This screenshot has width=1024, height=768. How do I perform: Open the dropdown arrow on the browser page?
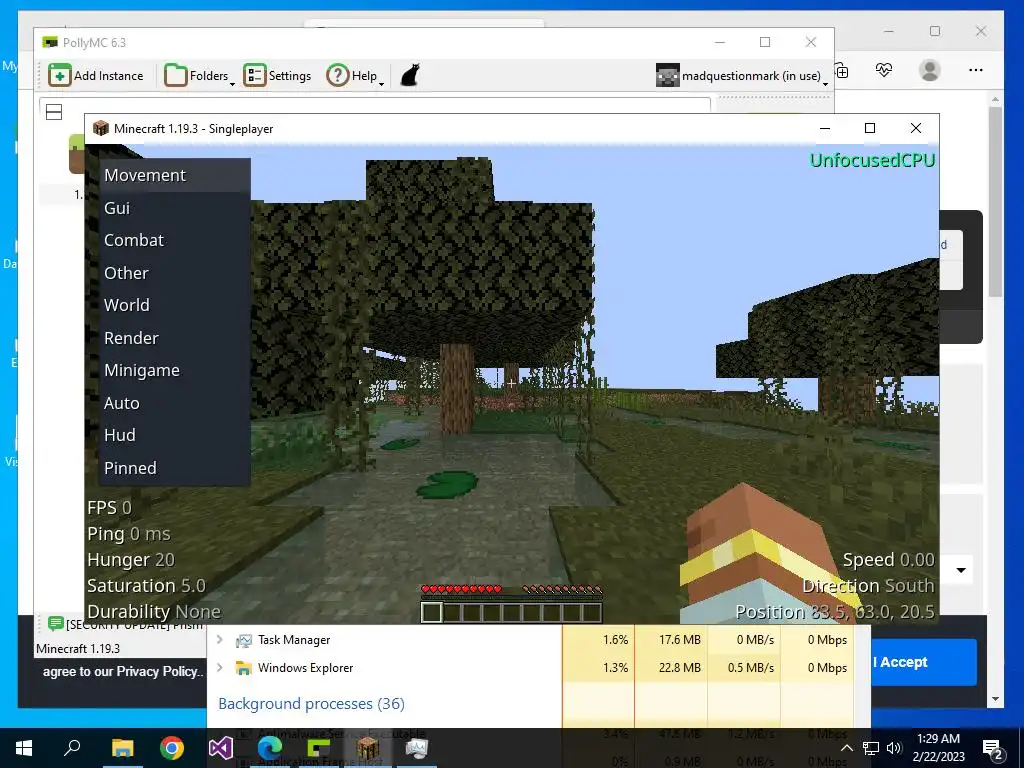coord(961,570)
